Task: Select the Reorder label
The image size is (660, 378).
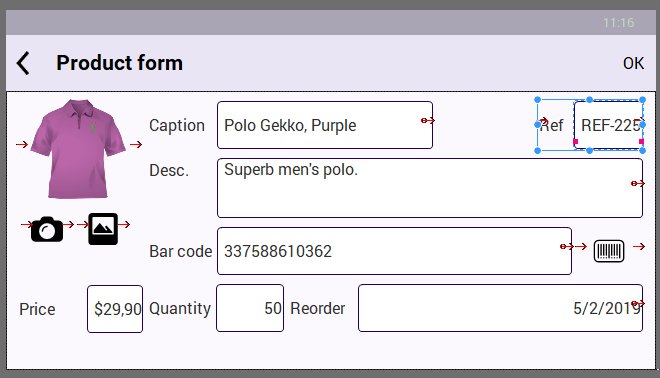Action: click(318, 309)
